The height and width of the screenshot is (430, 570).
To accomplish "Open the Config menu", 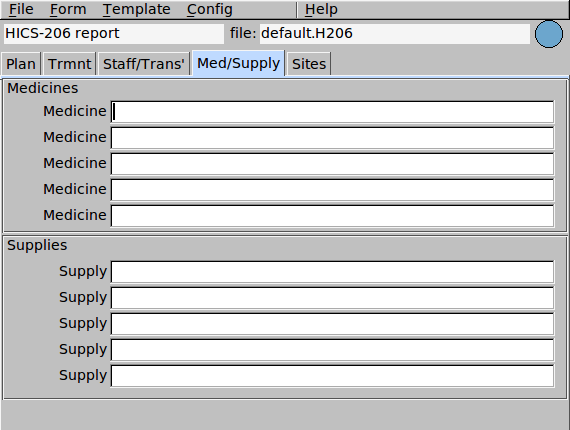I will [x=209, y=9].
